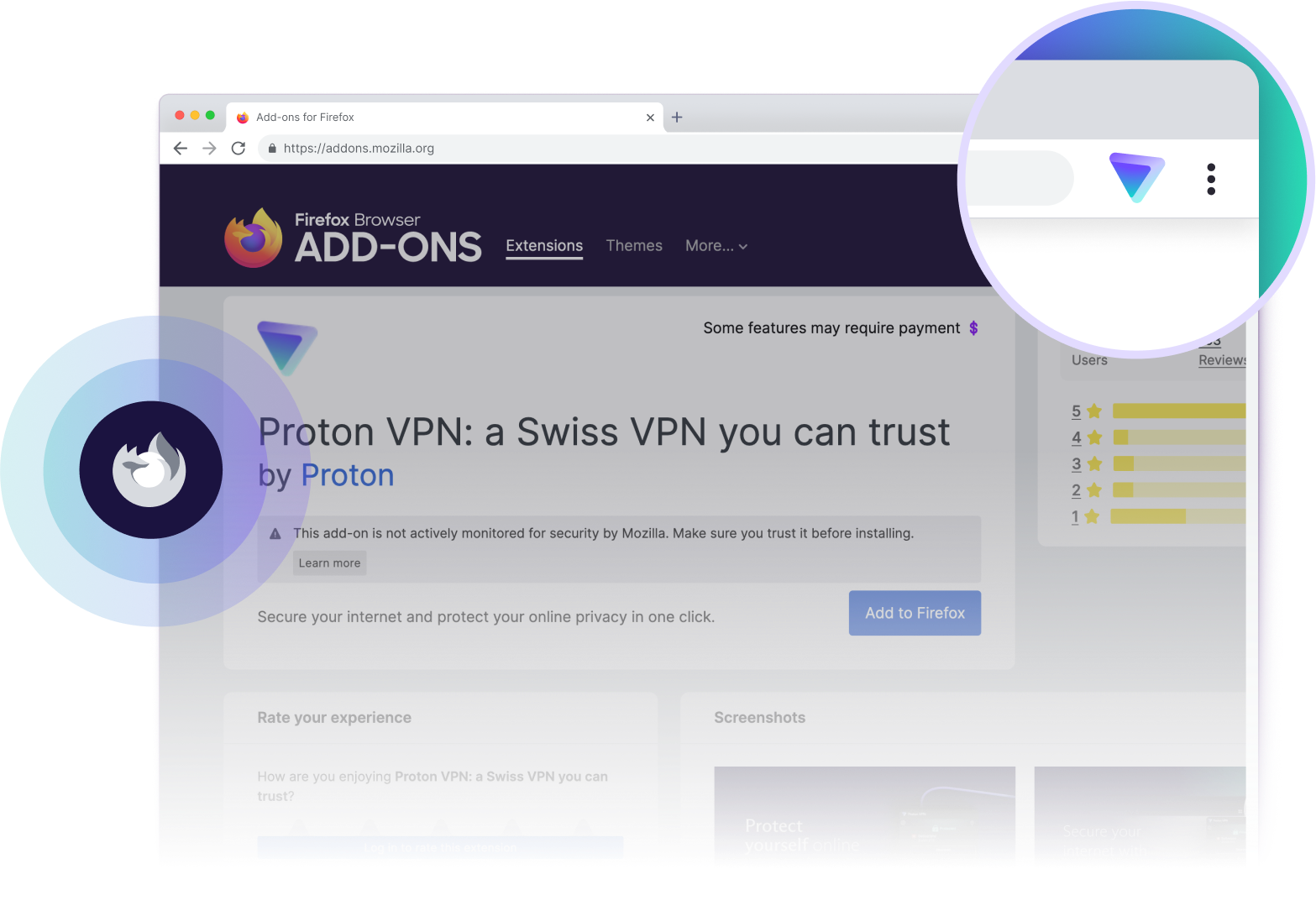
Task: Open the Themes section
Action: point(634,246)
